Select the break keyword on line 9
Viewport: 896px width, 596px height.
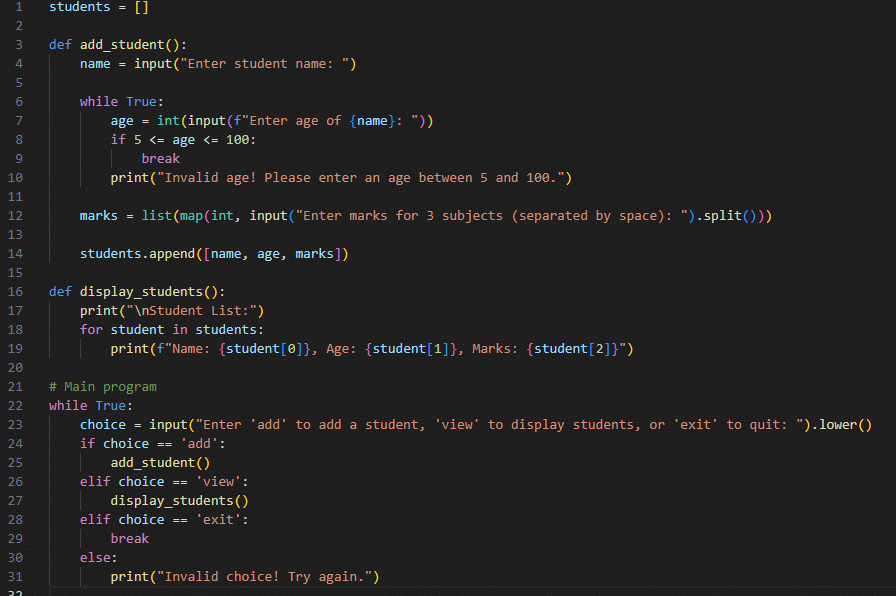(160, 159)
